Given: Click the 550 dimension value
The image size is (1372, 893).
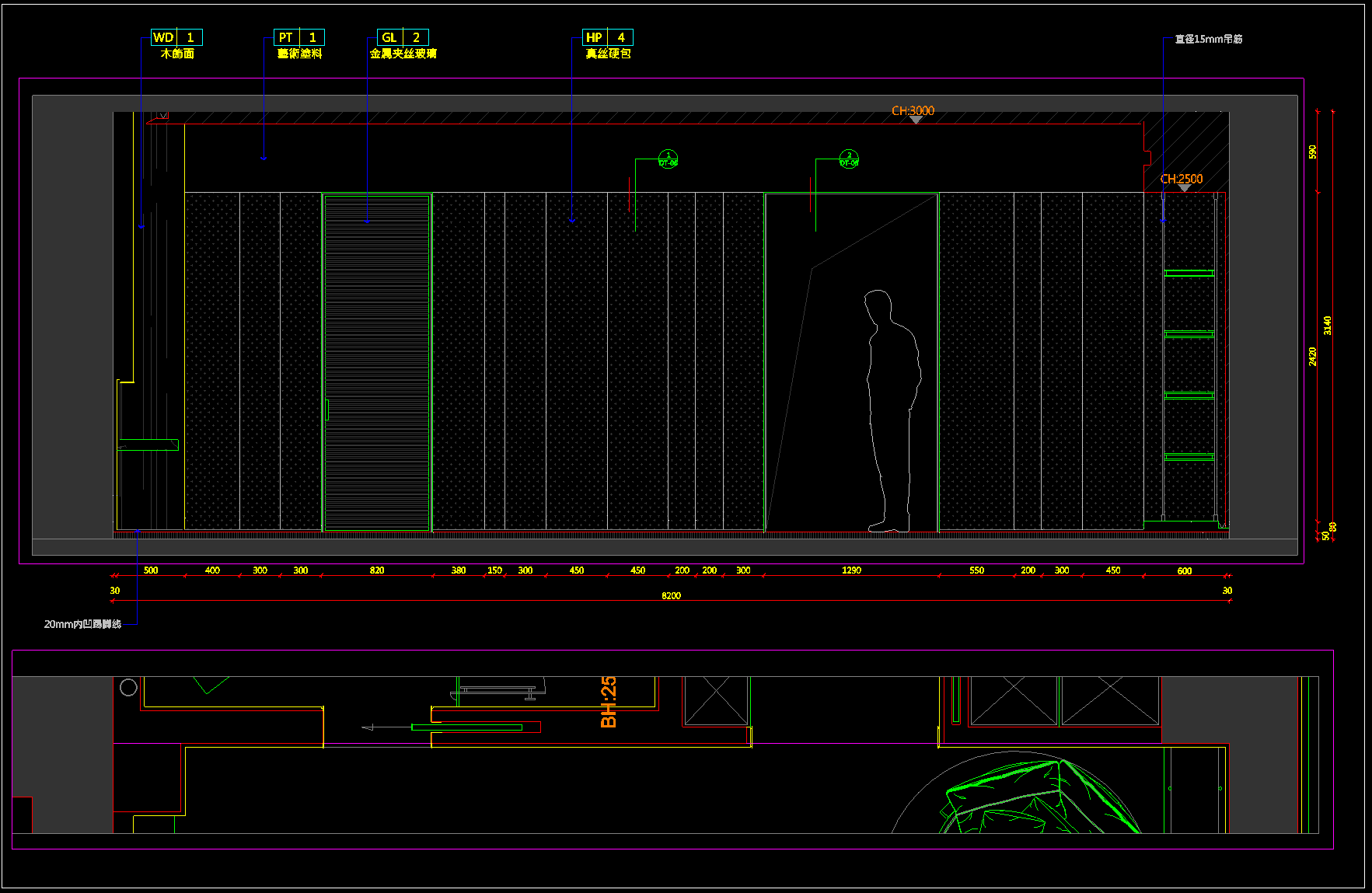Looking at the screenshot, I should coord(976,570).
